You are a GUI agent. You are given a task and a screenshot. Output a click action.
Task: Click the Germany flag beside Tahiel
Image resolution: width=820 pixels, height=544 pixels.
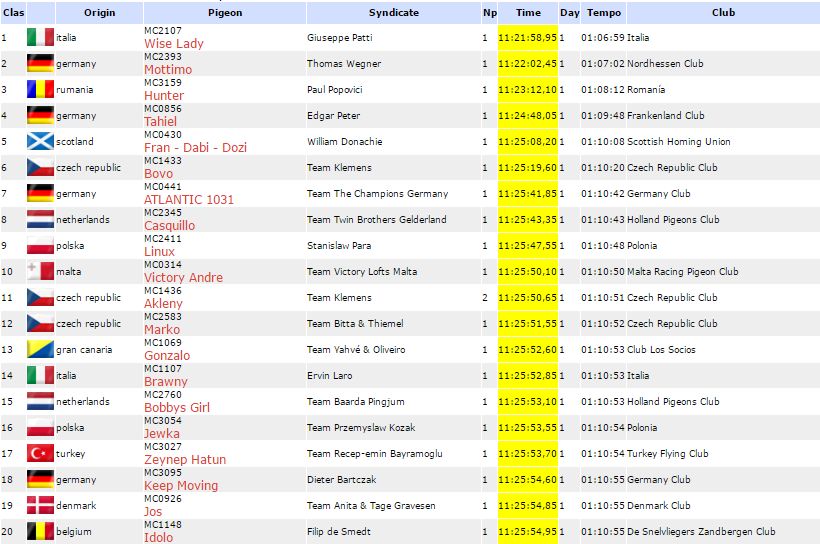tap(40, 115)
